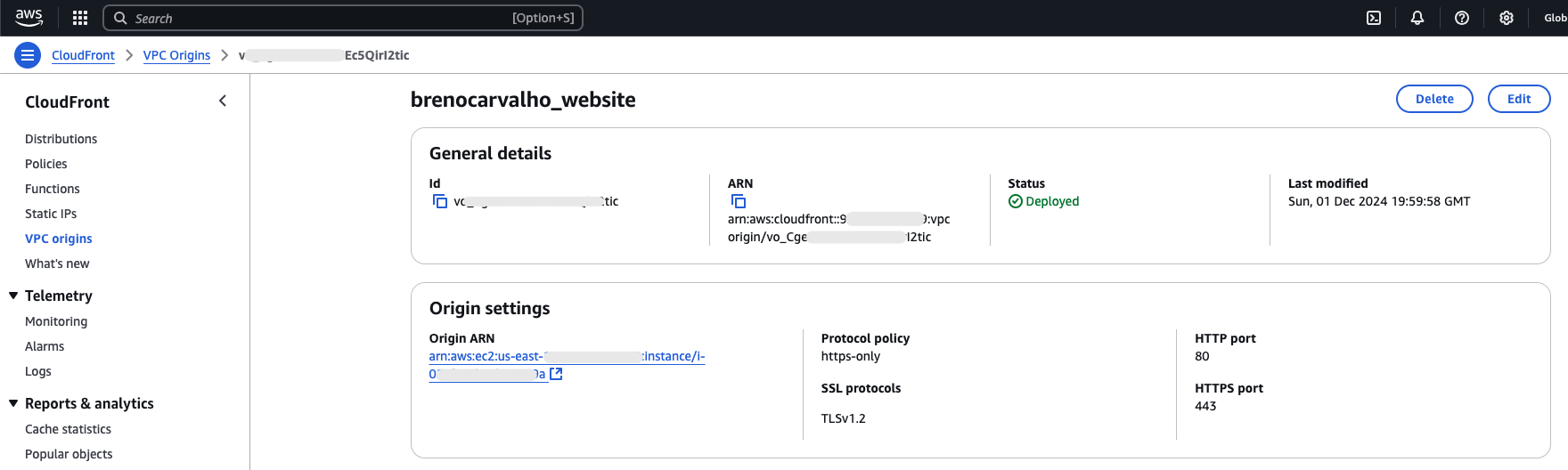Launch CloudShell from the top bar
The image size is (1568, 470).
point(1374,18)
